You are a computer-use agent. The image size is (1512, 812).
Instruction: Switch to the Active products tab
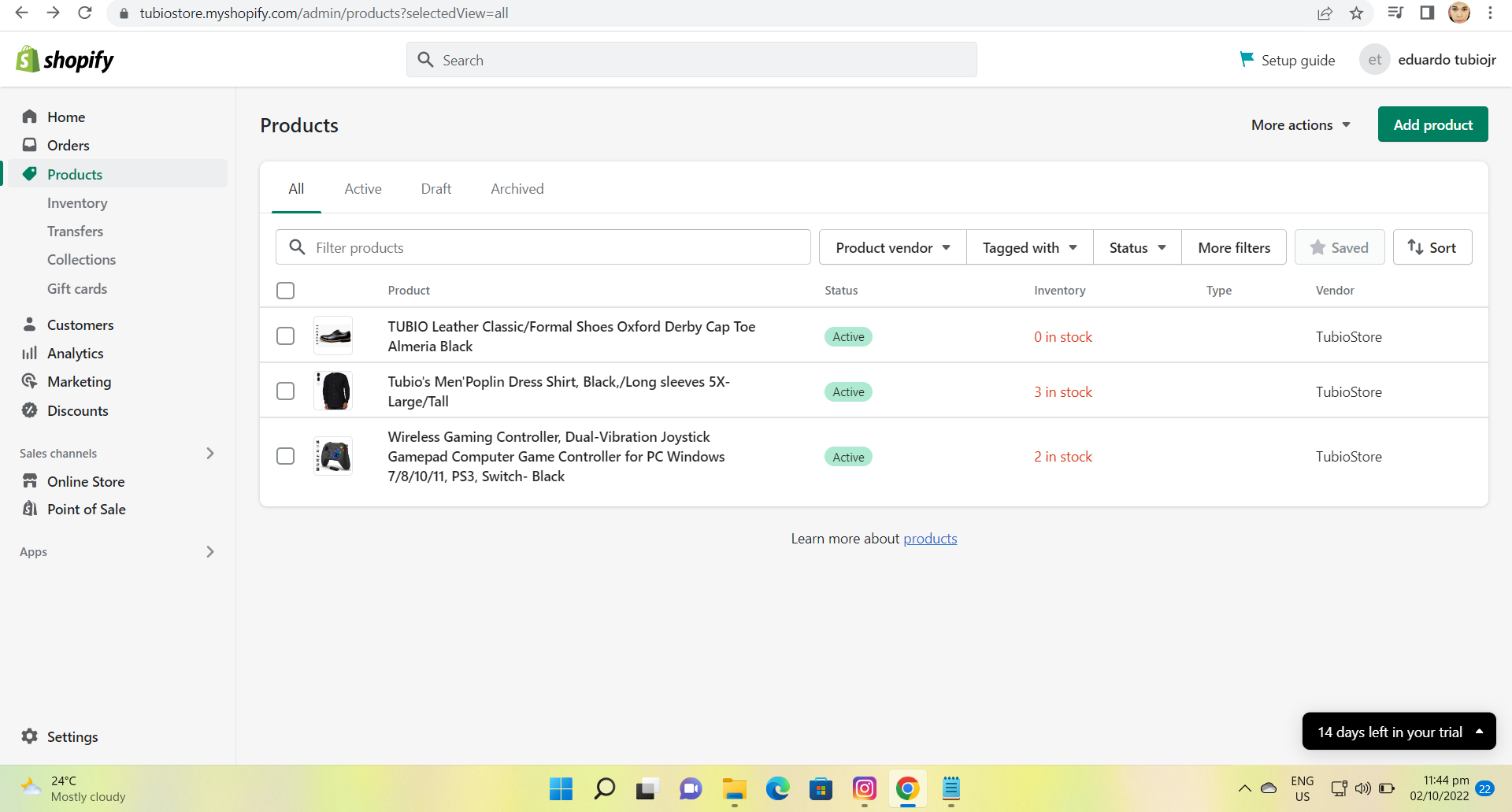point(363,189)
